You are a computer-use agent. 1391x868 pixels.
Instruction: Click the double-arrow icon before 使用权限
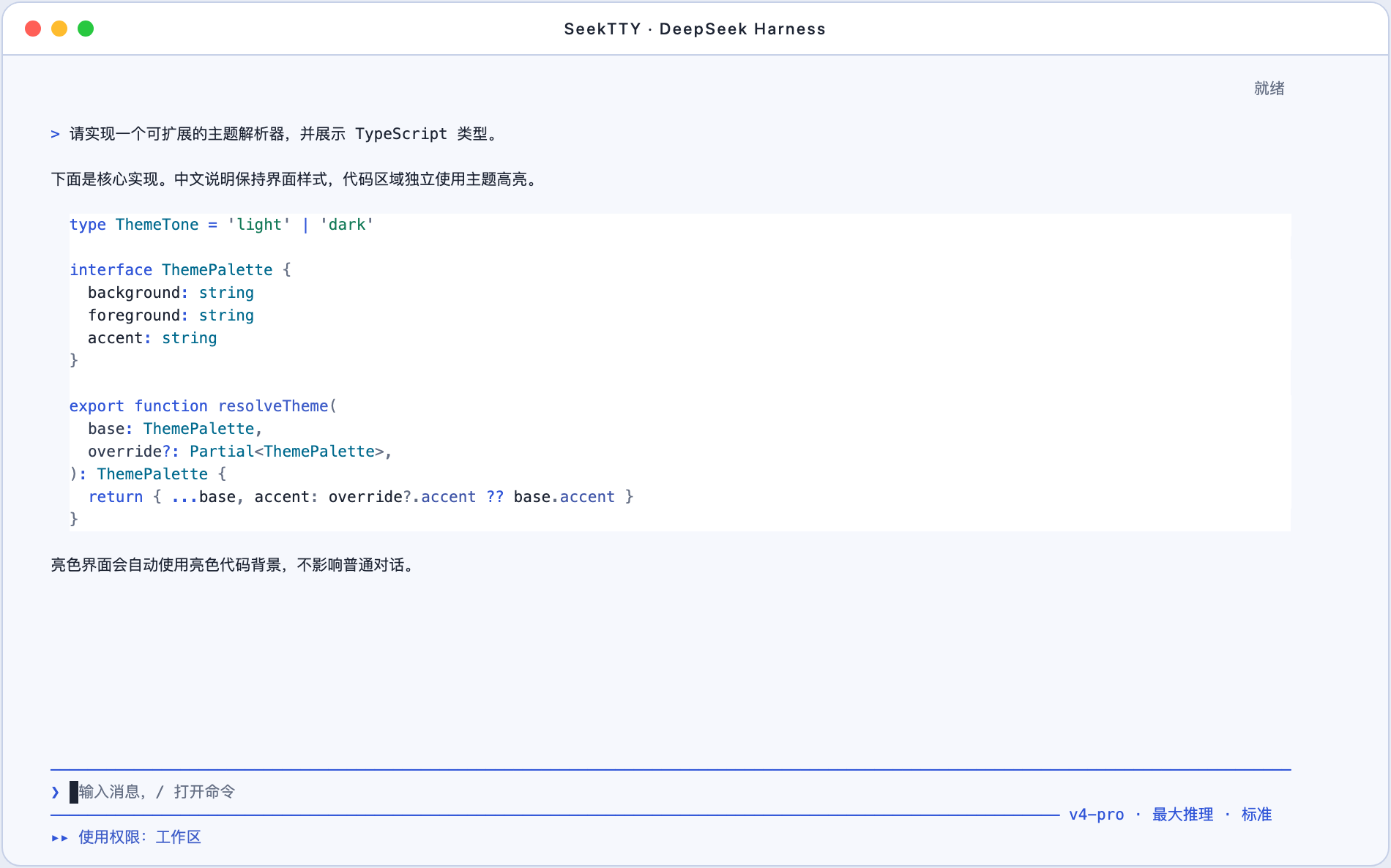click(59, 838)
